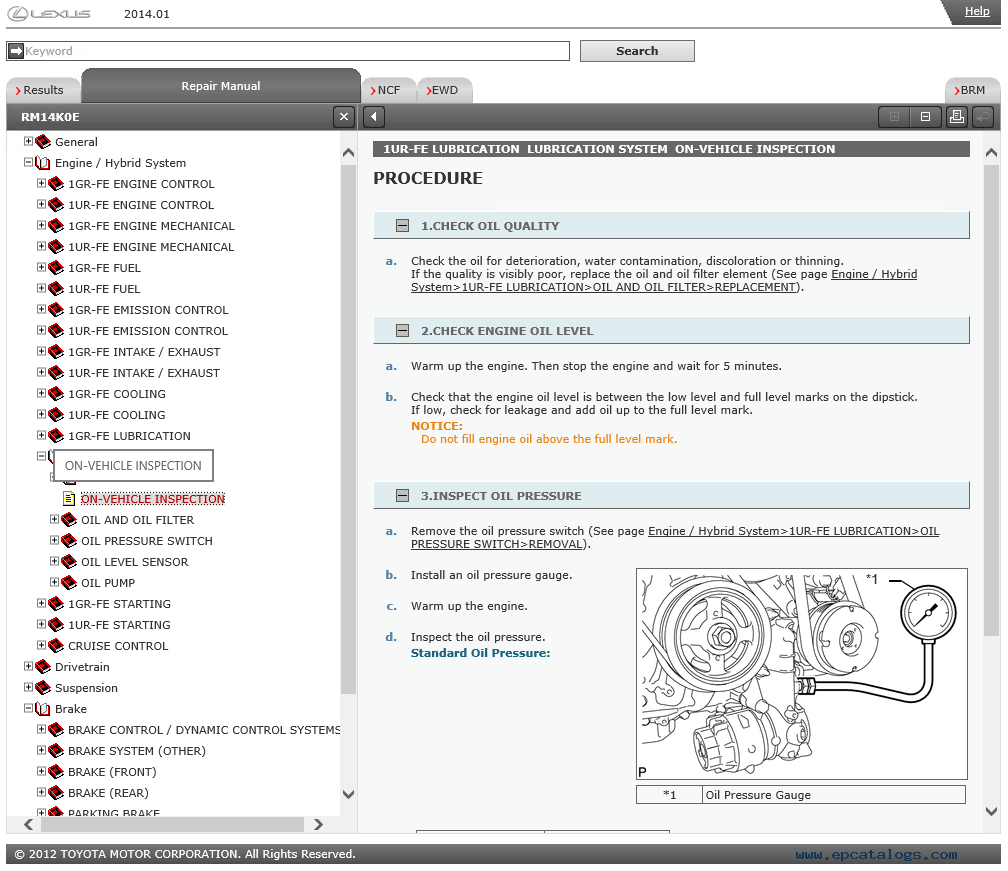The width and height of the screenshot is (1008, 871).
Task: Collapse the Engine / Hybrid System node
Action: point(28,162)
